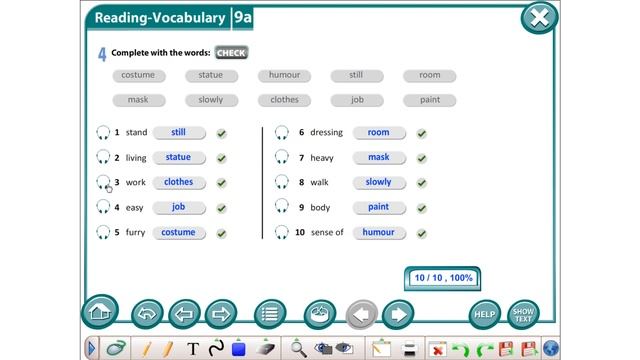Play audio for item 5 'furry'
This screenshot has width=640, height=360.
point(103,232)
